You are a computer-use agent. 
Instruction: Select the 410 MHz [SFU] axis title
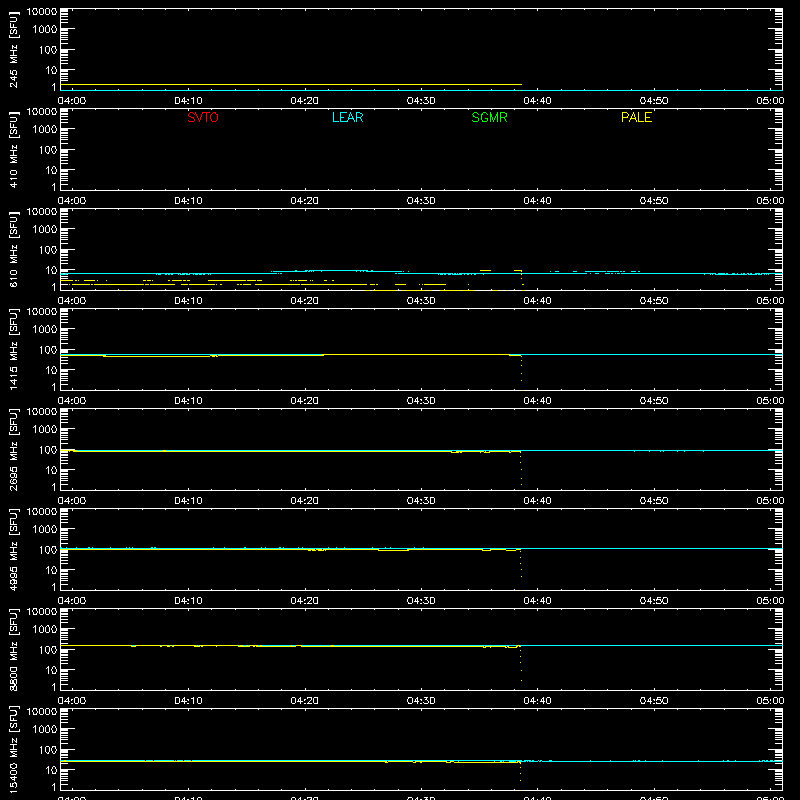[13, 150]
